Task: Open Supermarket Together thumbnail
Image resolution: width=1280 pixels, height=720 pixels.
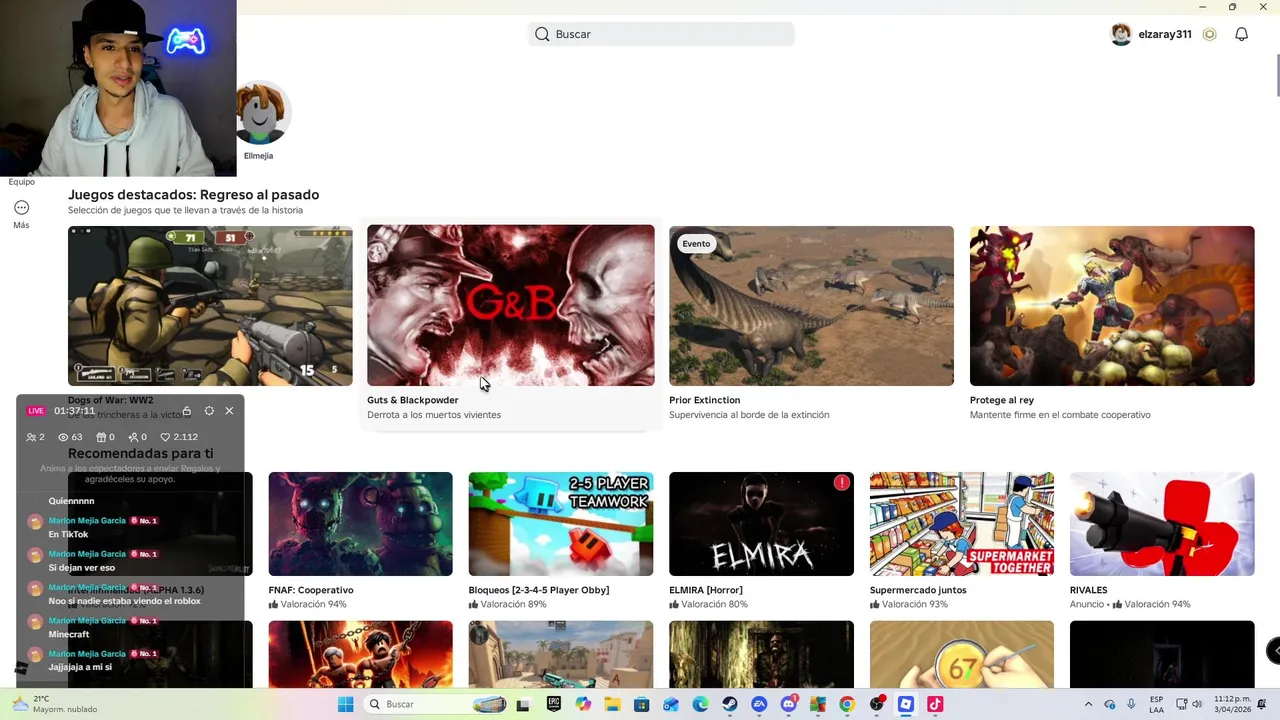Action: tap(962, 524)
